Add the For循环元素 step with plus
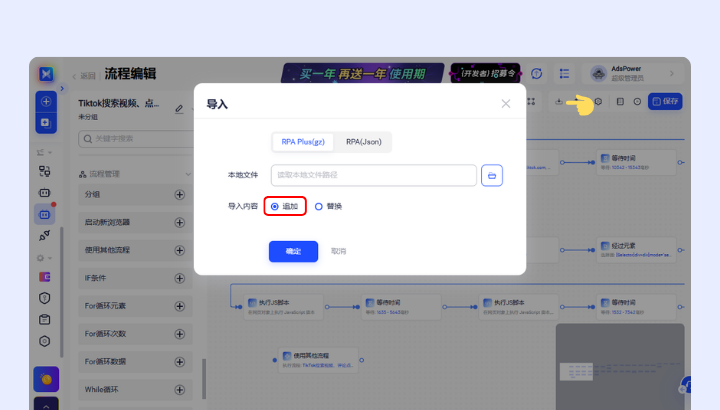 [180, 306]
